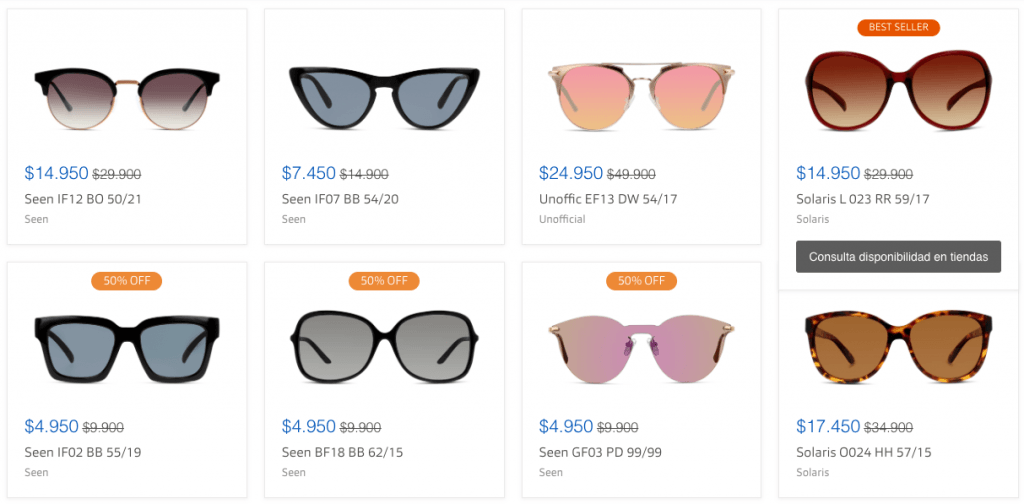The image size is (1024, 504).
Task: View the tortoise Solaris O024 HH sunglasses image
Action: pos(898,348)
